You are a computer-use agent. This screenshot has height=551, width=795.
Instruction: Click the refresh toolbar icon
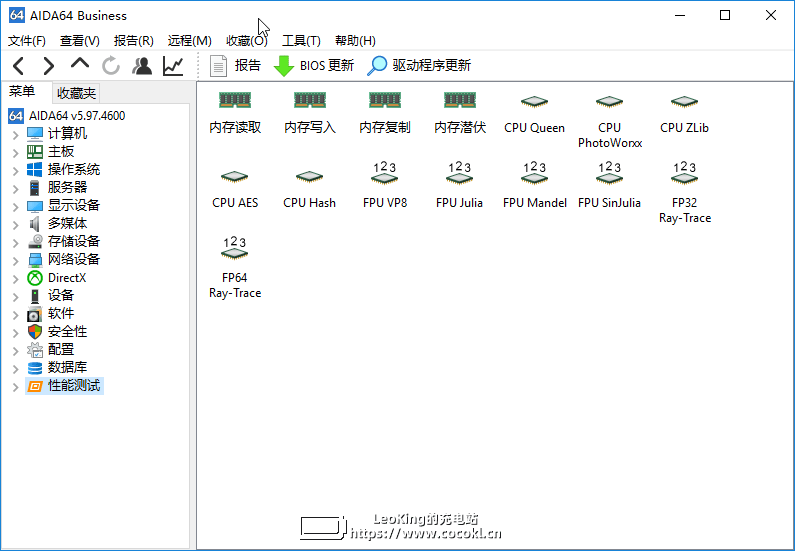(111, 66)
